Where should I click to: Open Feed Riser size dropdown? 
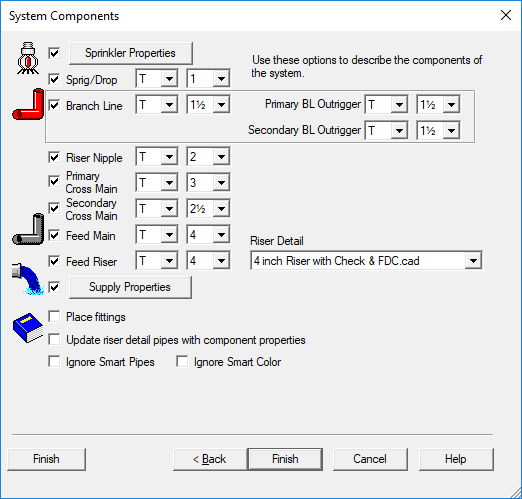(221, 261)
